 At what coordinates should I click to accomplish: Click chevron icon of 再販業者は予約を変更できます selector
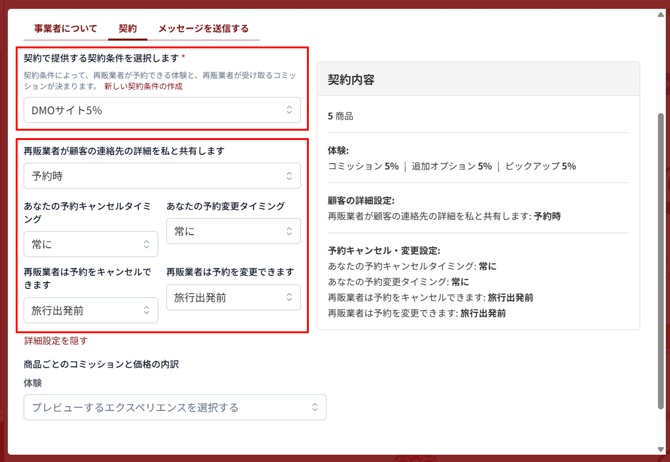tap(289, 297)
